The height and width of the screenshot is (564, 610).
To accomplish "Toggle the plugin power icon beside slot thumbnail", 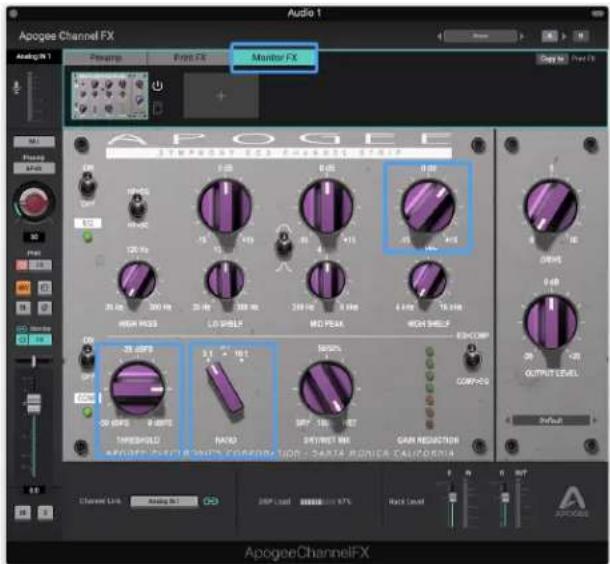I will point(157,86).
